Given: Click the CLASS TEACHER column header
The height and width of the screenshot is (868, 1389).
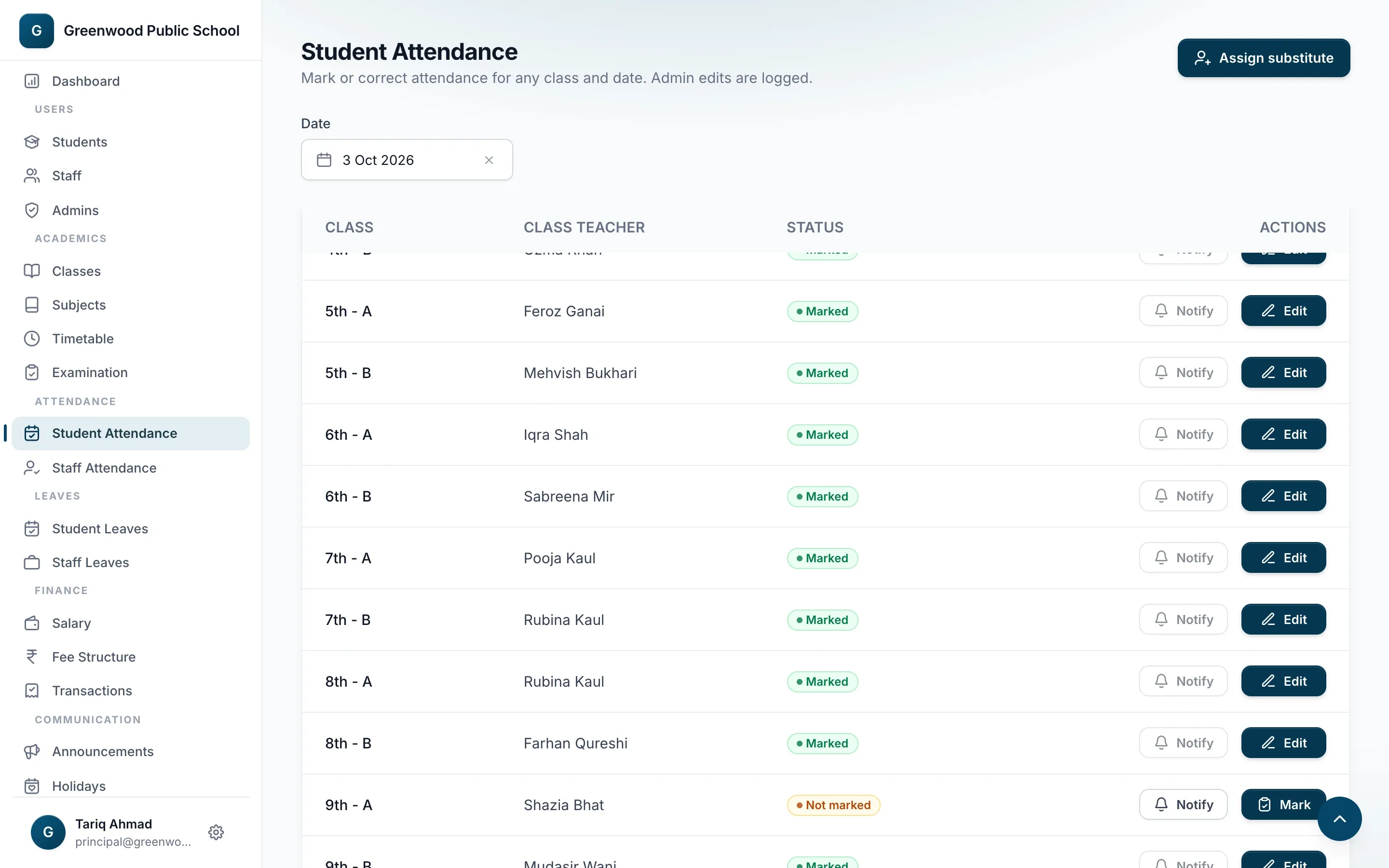Looking at the screenshot, I should (584, 227).
